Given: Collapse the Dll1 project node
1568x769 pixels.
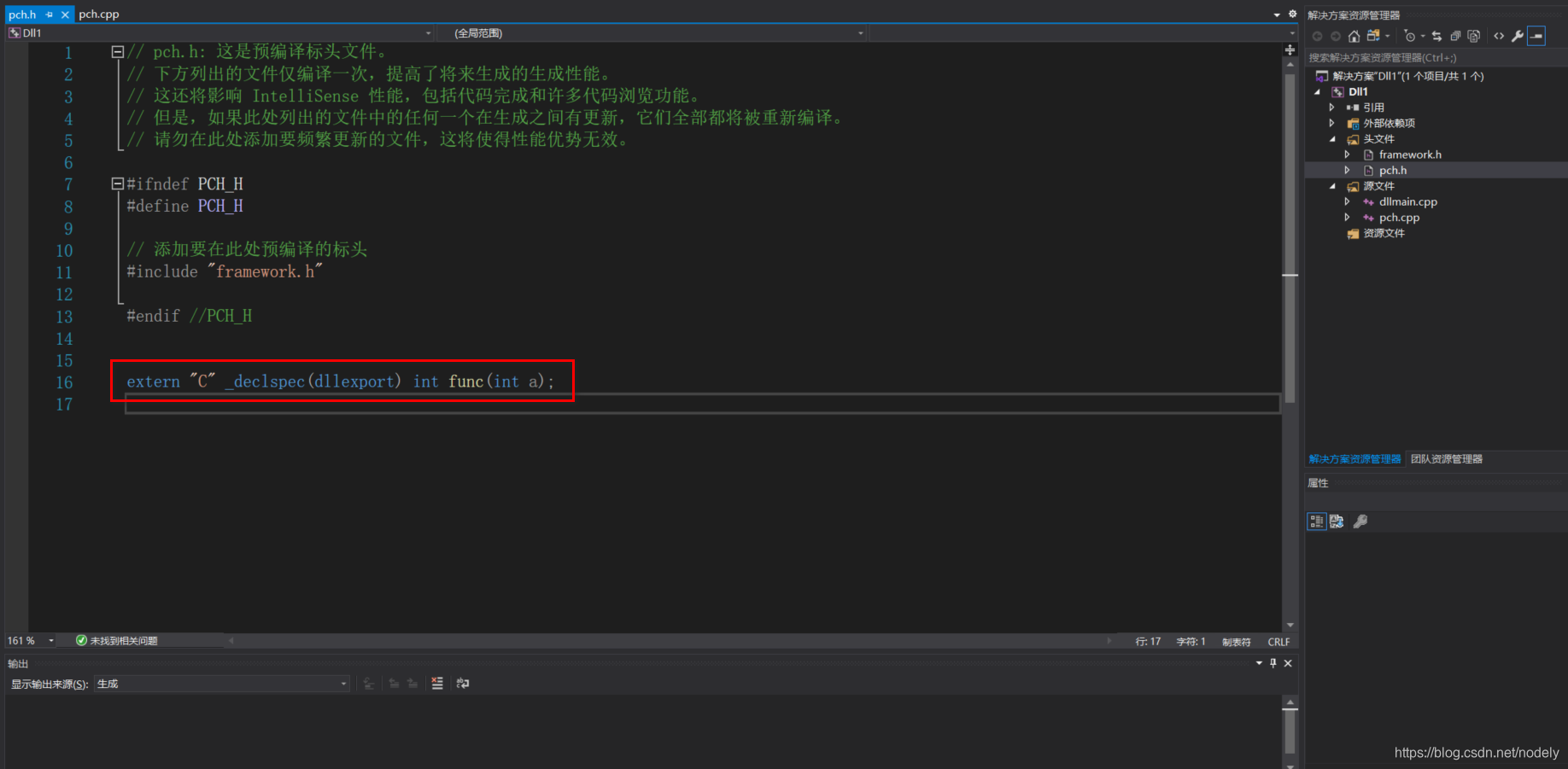Looking at the screenshot, I should pyautogui.click(x=1317, y=92).
